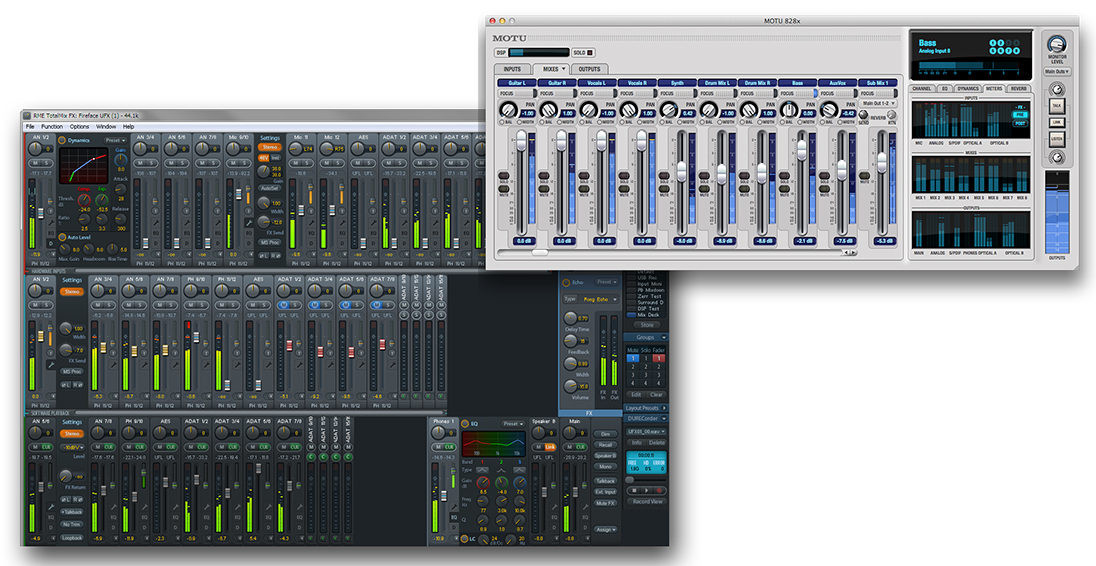Image resolution: width=1096 pixels, height=566 pixels.
Task: Select the BAL radio button on Guitar L
Action: click(x=501, y=122)
